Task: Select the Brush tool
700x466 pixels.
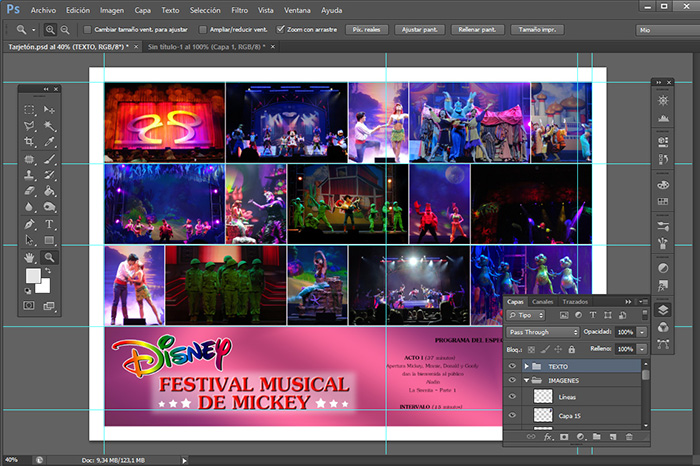Action: click(49, 159)
